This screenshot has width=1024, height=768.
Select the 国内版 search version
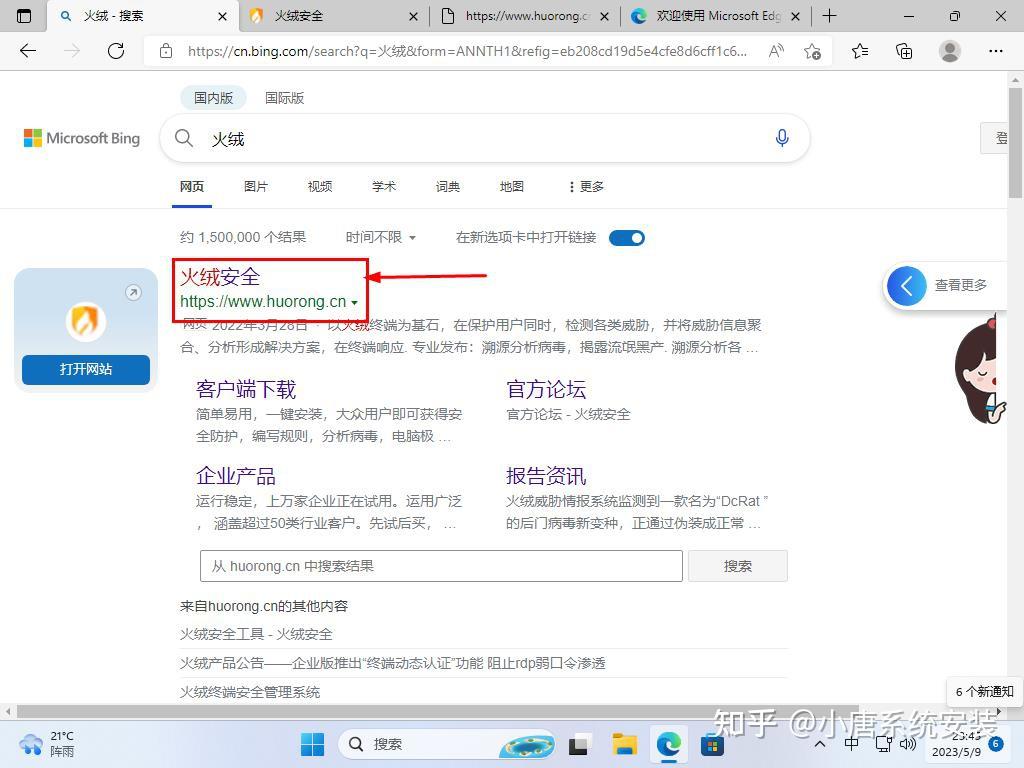(x=213, y=98)
